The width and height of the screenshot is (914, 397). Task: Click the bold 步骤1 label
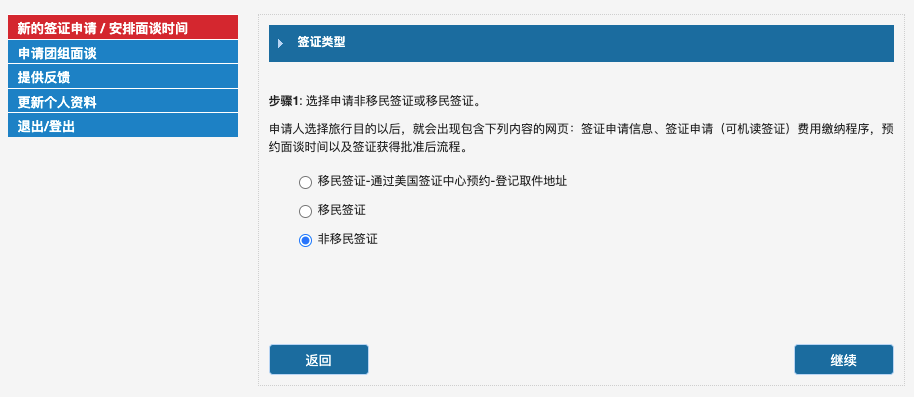286,101
